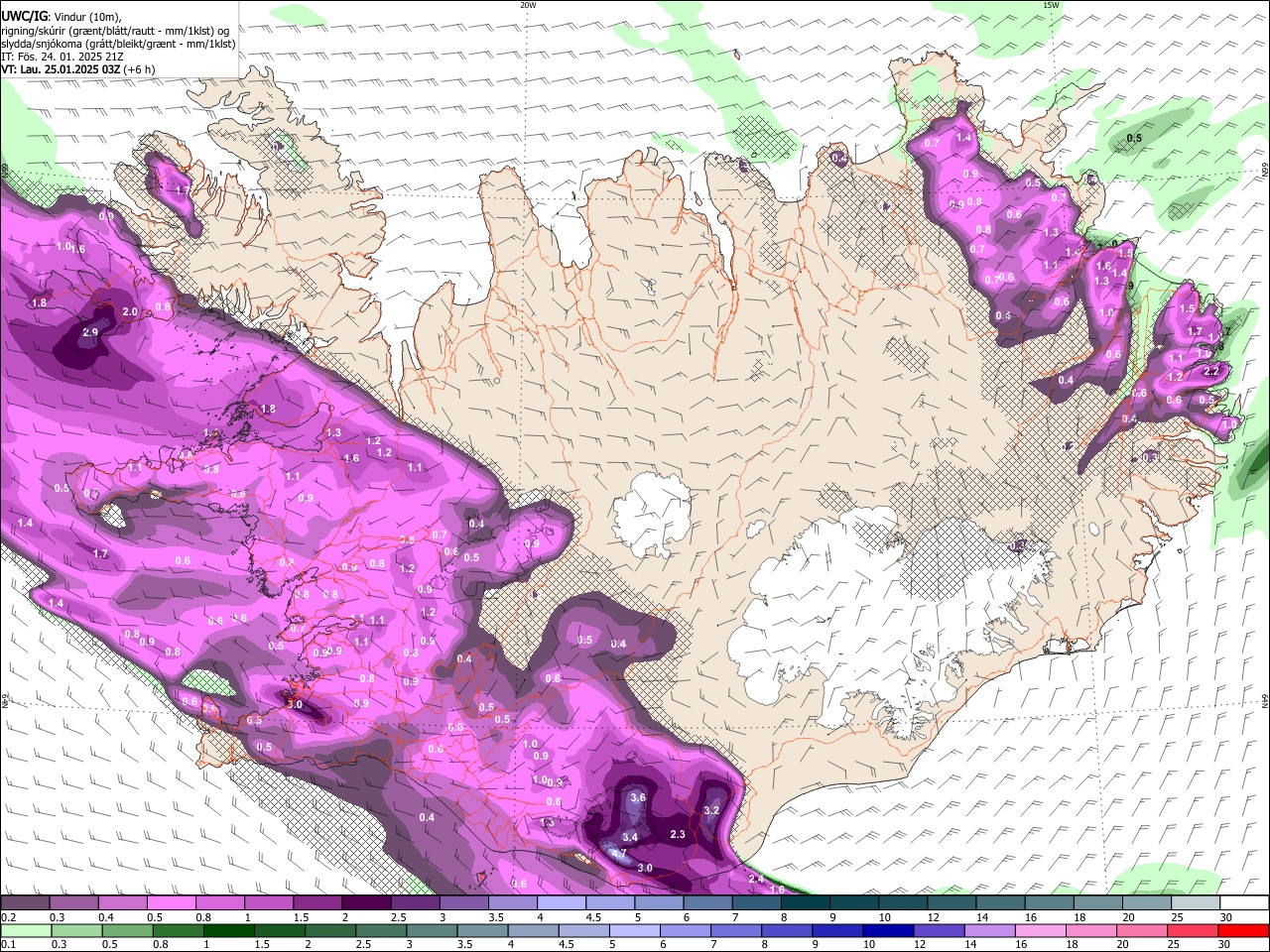Click the '20W' longitude label

point(528,5)
